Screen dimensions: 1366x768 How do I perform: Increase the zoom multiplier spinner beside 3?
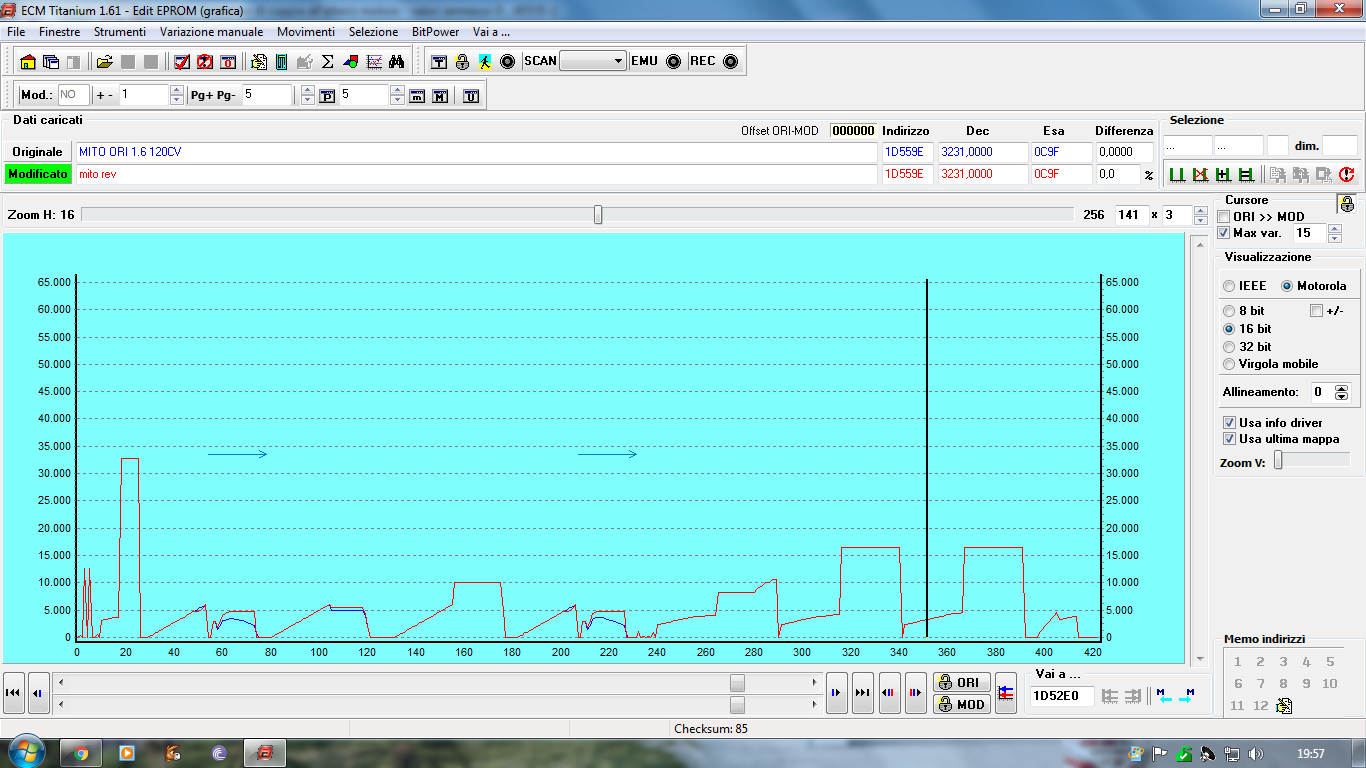[x=1199, y=210]
